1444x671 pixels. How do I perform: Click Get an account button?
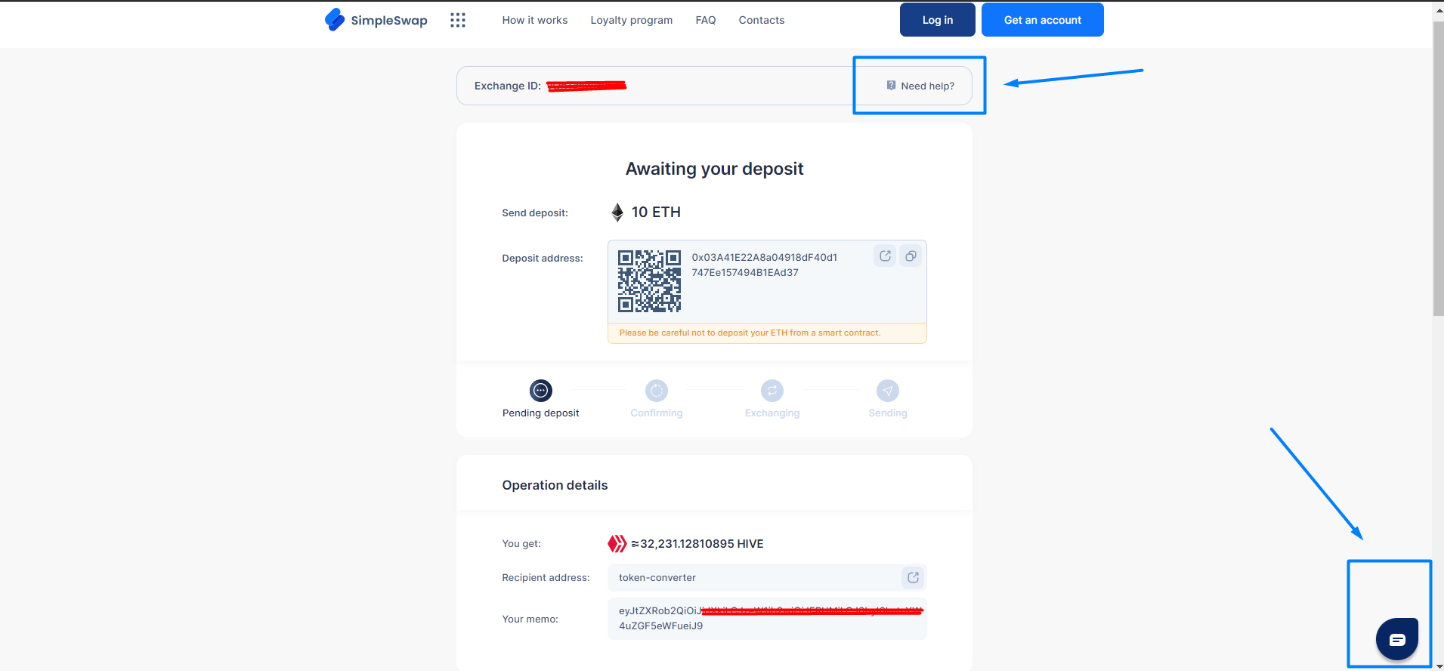click(x=1042, y=20)
